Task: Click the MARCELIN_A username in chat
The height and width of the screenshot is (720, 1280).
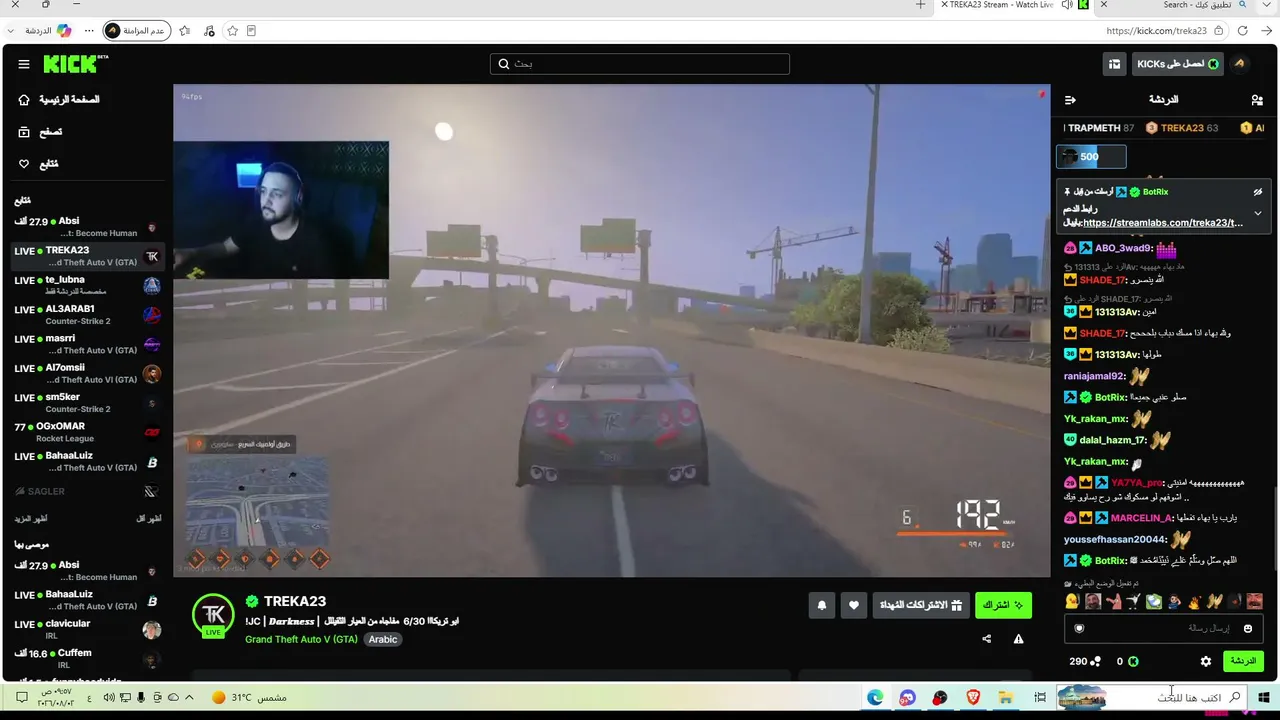Action: point(1142,518)
